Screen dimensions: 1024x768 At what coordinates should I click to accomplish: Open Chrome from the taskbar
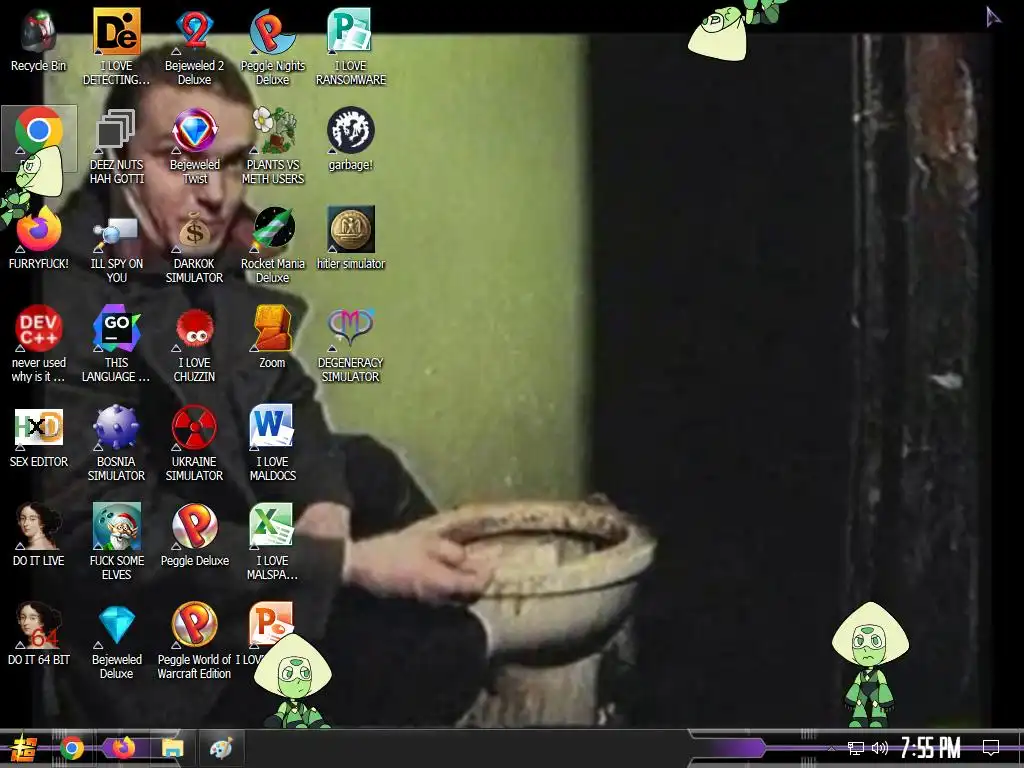pyautogui.click(x=72, y=748)
